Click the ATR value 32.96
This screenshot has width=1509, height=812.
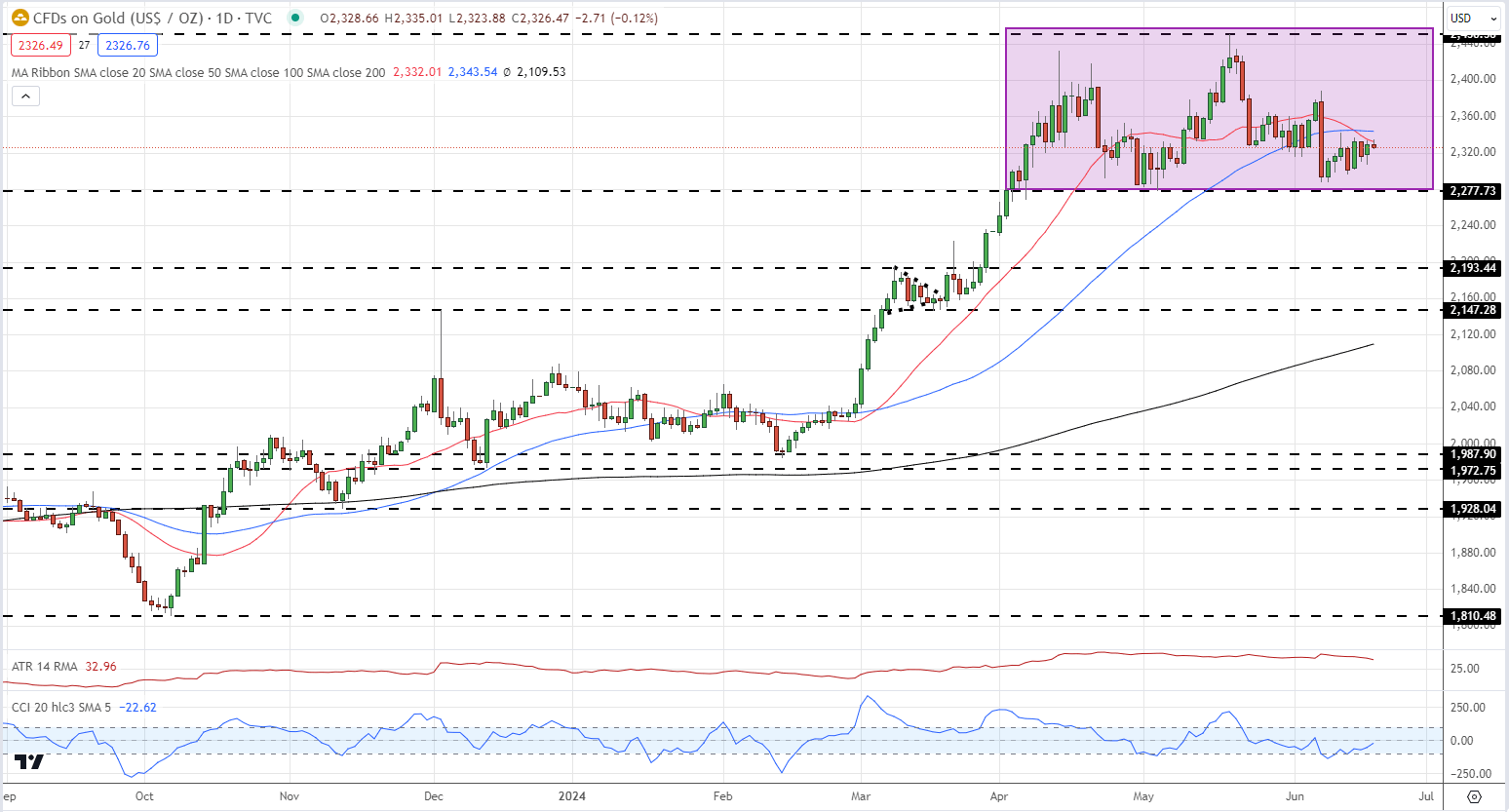pyautogui.click(x=101, y=667)
